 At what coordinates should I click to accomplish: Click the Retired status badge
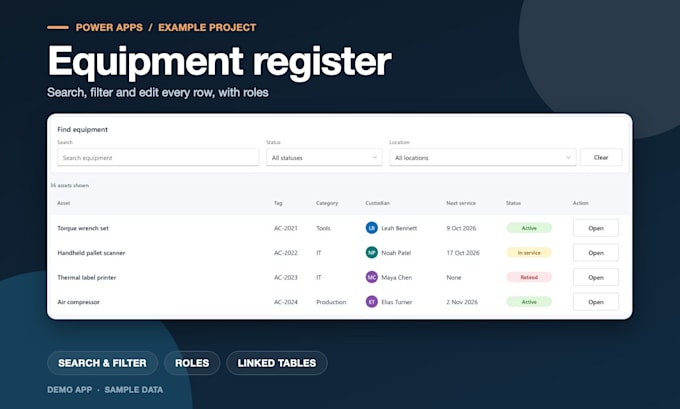pos(529,277)
